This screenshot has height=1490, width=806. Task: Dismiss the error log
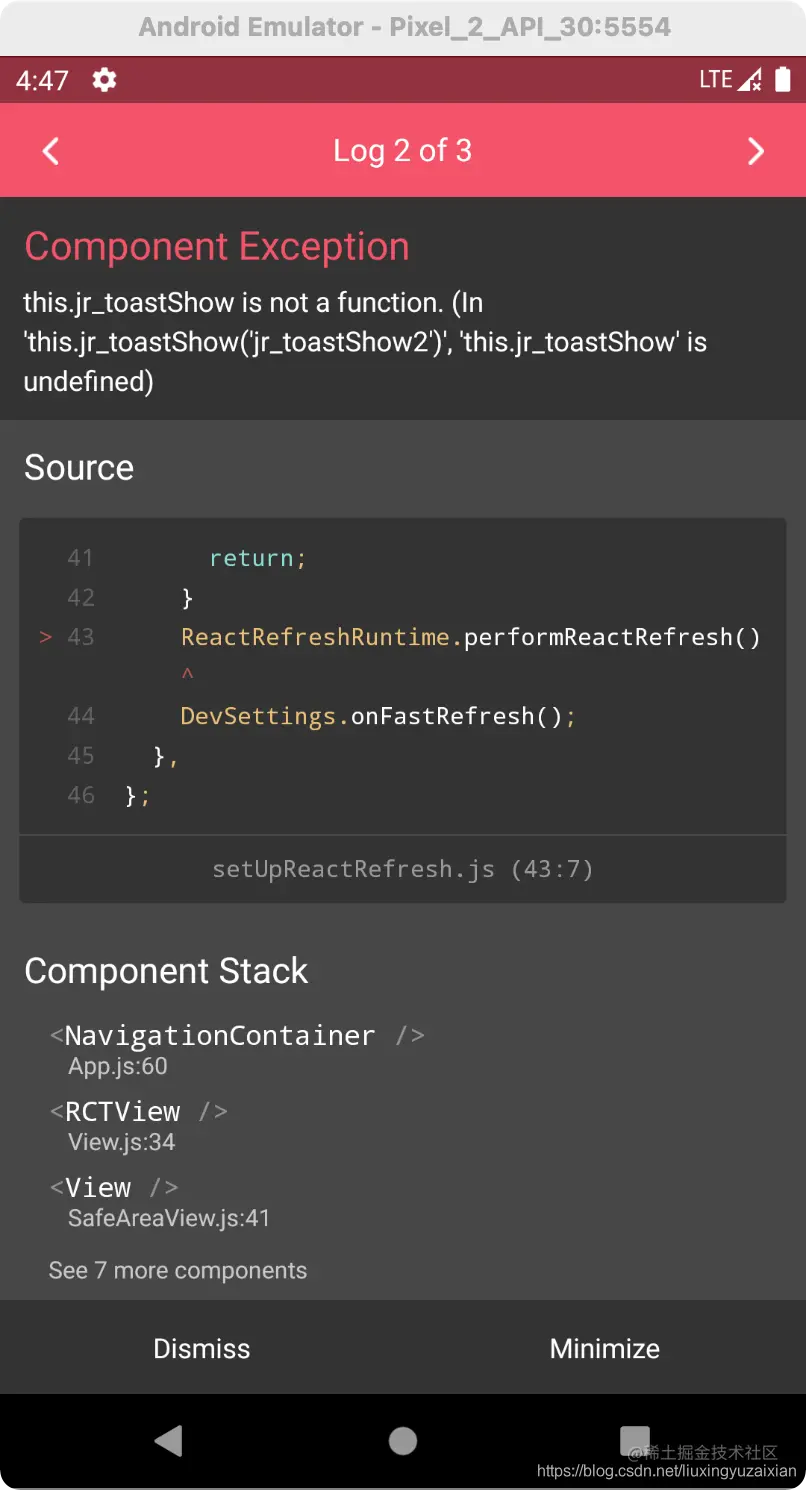tap(201, 1348)
